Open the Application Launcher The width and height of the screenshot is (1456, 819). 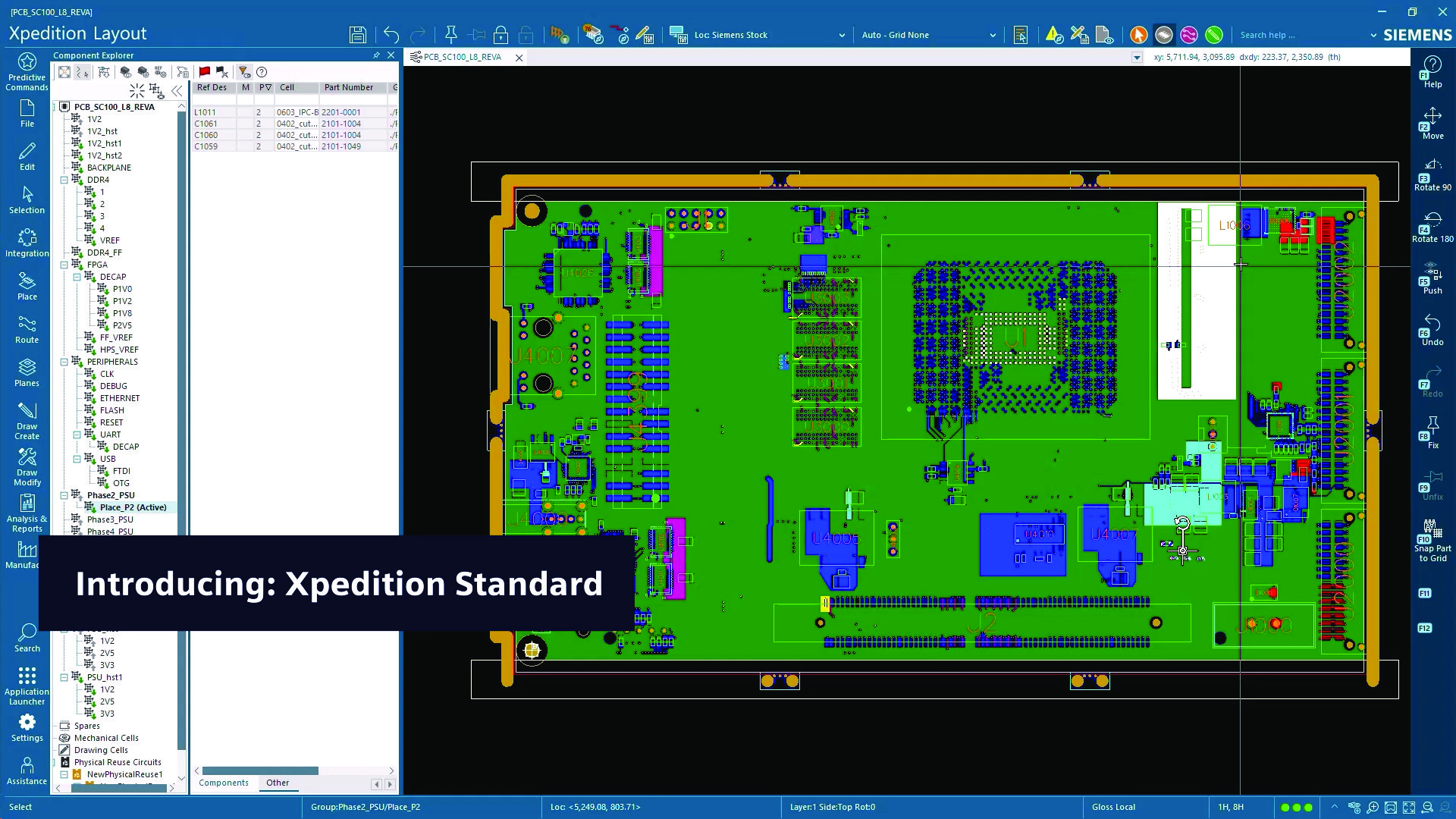click(27, 686)
